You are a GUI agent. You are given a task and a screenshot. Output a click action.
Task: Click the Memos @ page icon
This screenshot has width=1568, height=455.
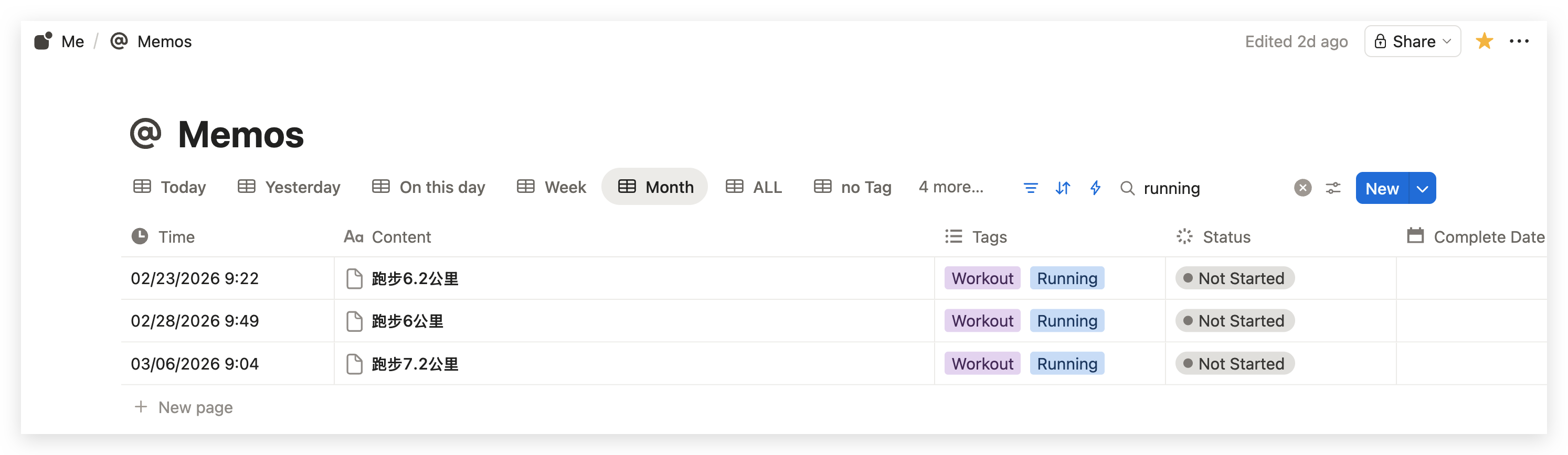point(145,133)
